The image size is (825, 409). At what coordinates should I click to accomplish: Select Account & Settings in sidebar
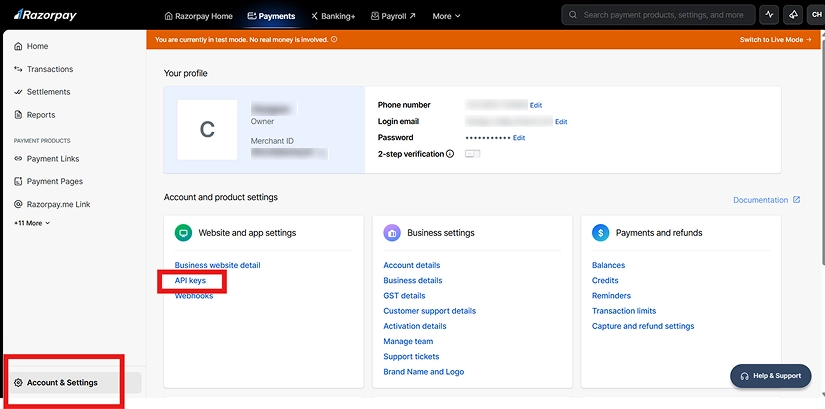[74, 383]
